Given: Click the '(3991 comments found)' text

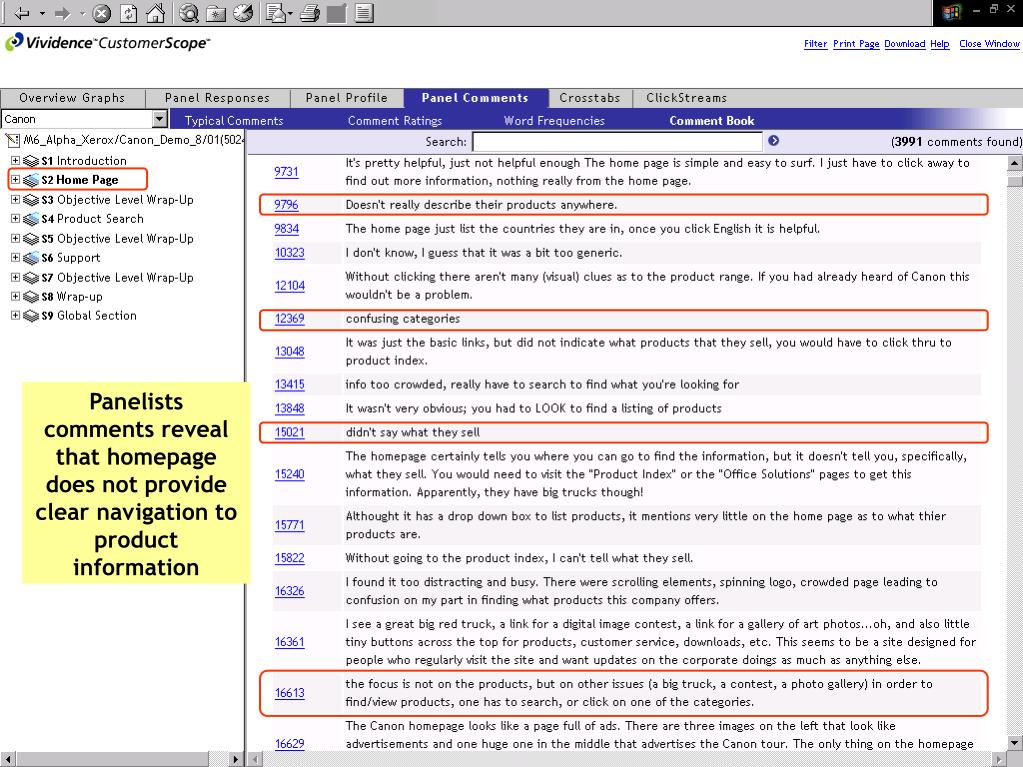Looking at the screenshot, I should click(956, 142).
